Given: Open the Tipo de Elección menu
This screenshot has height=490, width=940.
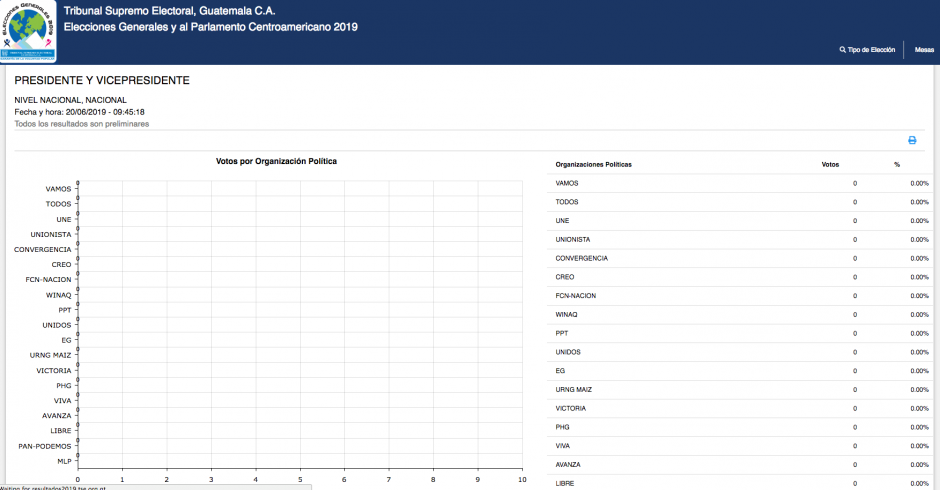Looking at the screenshot, I should (870, 49).
